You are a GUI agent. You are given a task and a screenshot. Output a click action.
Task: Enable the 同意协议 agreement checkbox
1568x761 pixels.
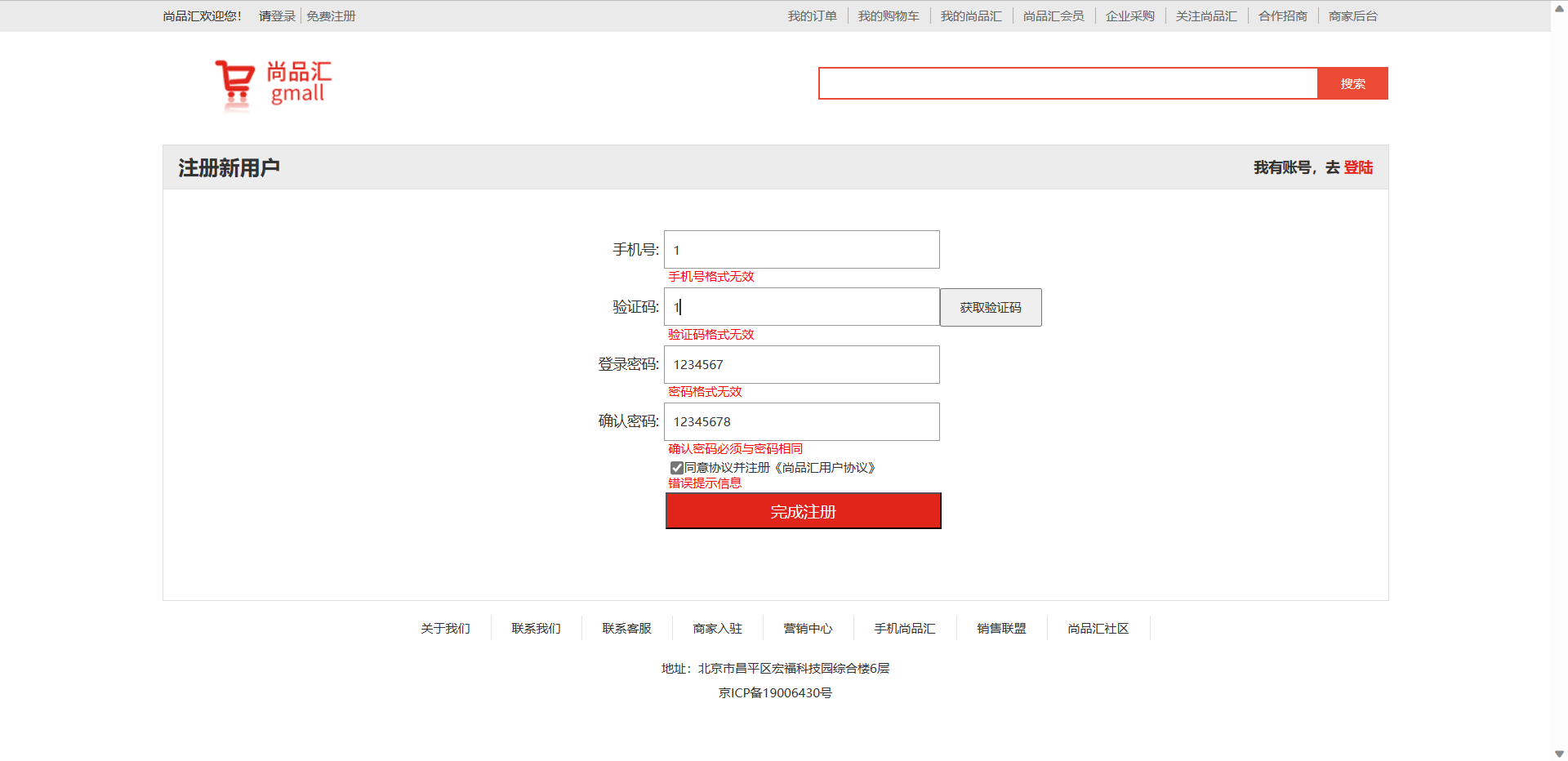[x=676, y=467]
